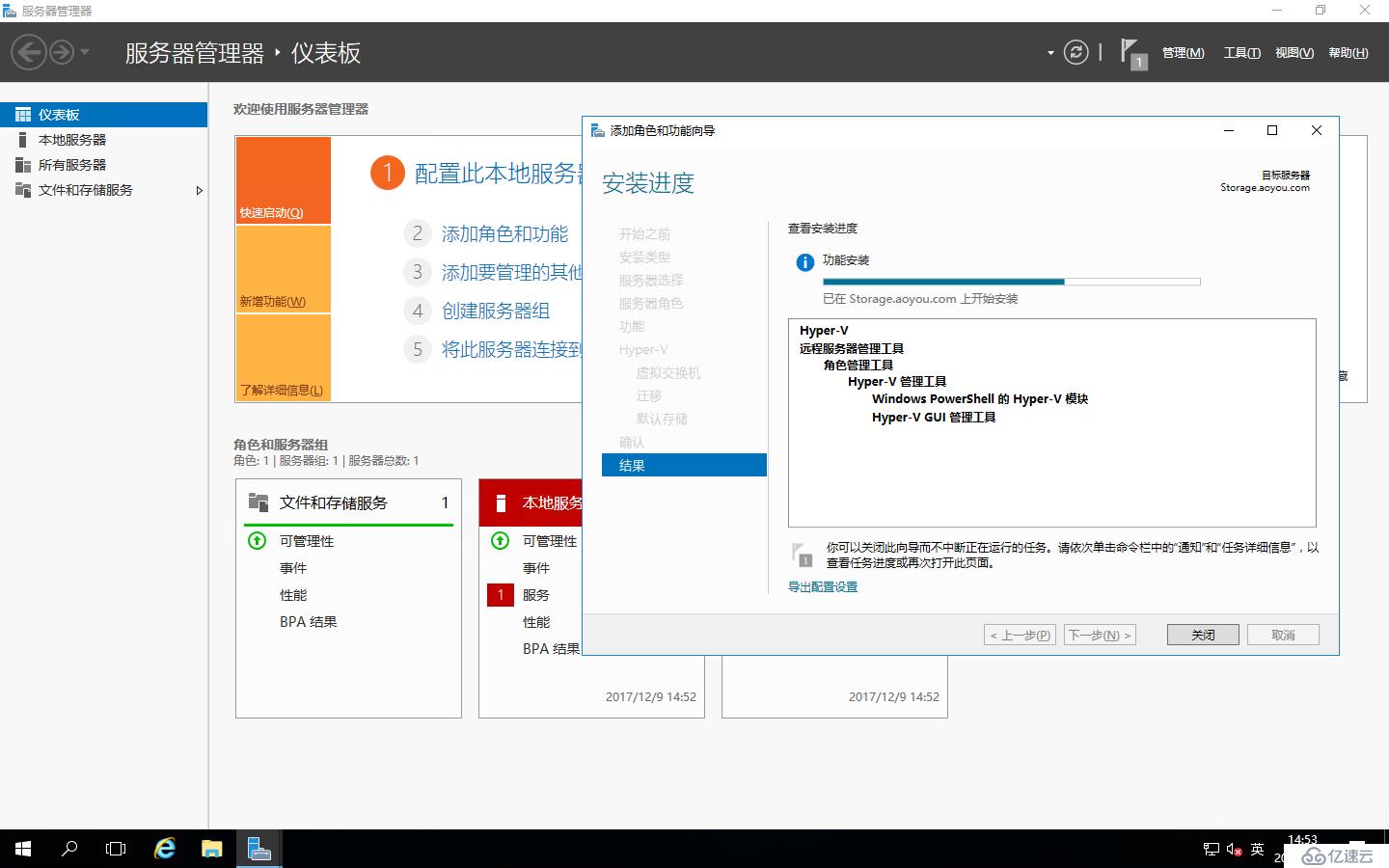1389x868 pixels.
Task: Click the blue info icon beside 功能安装
Action: click(x=804, y=262)
